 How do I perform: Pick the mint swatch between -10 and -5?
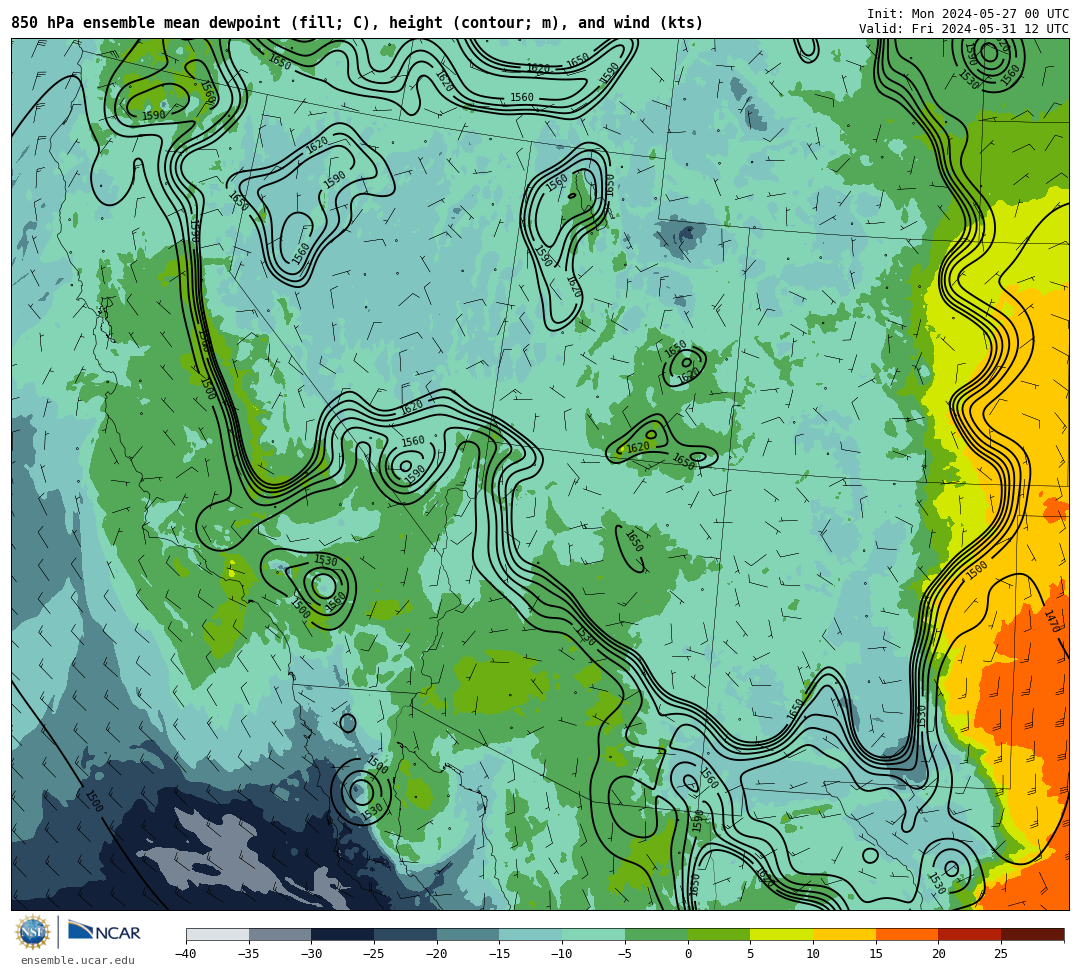594,934
